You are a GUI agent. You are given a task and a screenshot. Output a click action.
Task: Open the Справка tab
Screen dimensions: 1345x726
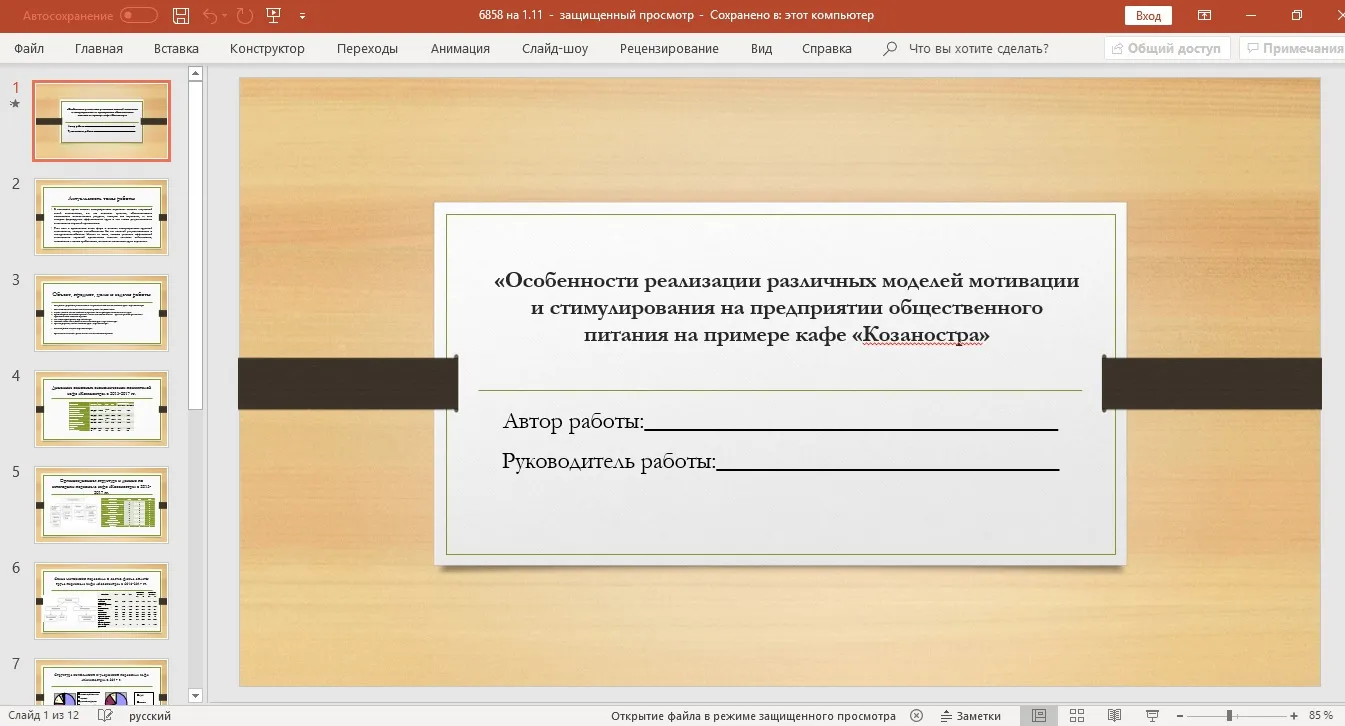827,48
